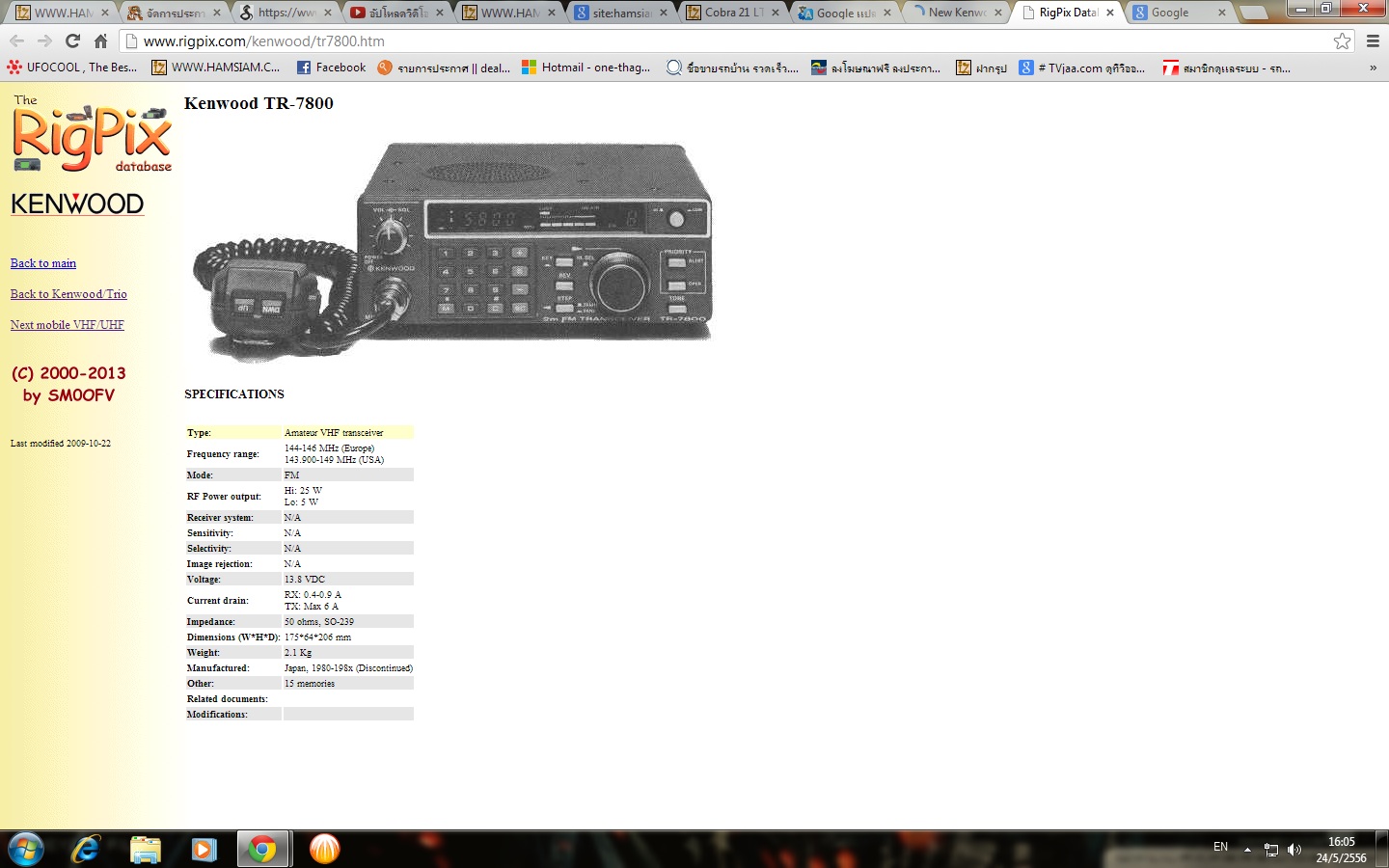
Task: Switch to the Cobra 21 LT tab
Action: point(733,13)
